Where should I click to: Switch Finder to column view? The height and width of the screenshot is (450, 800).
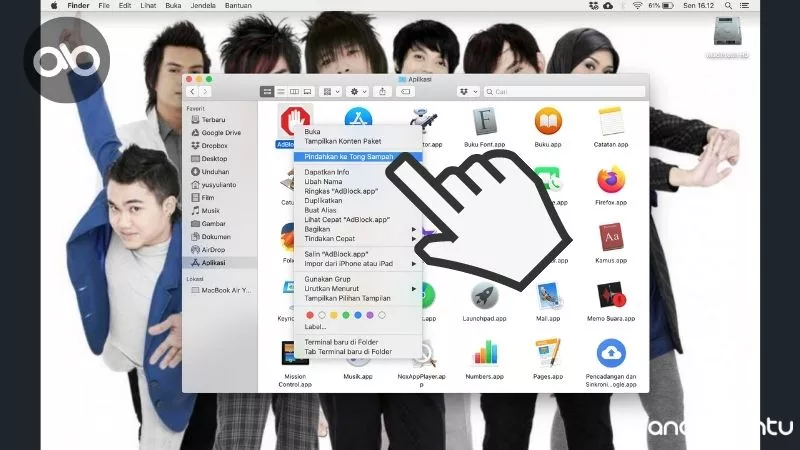(x=294, y=92)
